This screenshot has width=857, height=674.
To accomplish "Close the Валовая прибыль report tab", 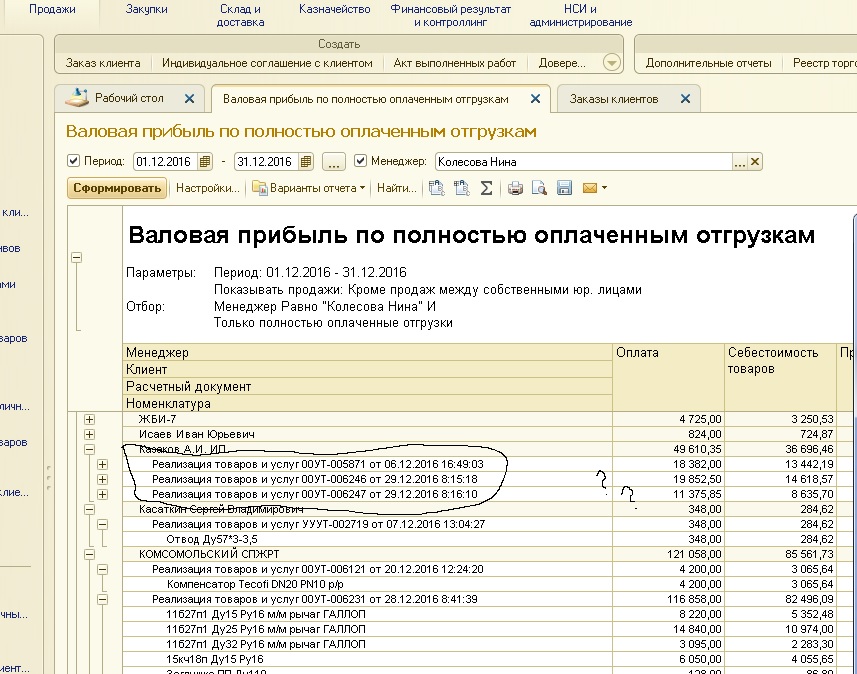I will pos(535,99).
